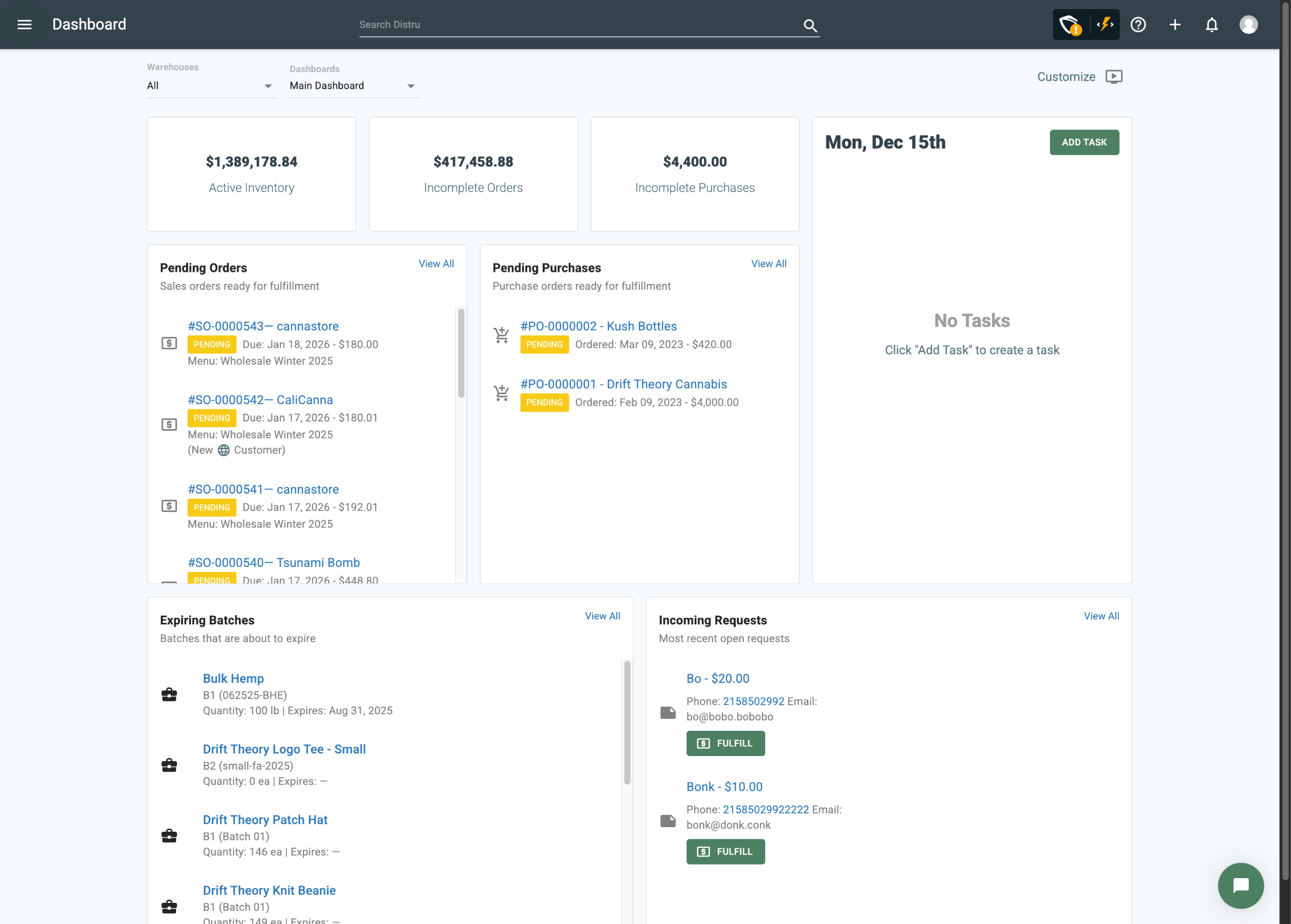Open the help question mark icon

pos(1138,25)
